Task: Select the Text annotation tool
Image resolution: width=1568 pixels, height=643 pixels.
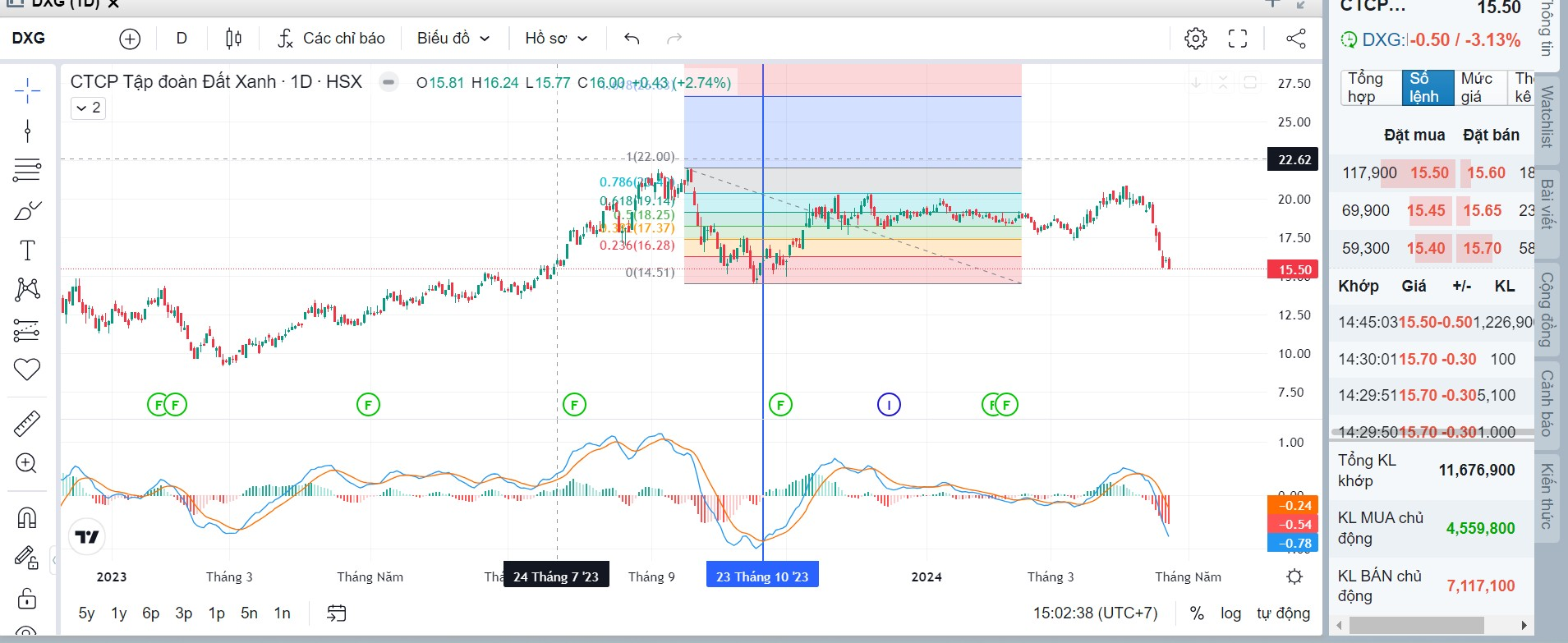Action: point(27,250)
